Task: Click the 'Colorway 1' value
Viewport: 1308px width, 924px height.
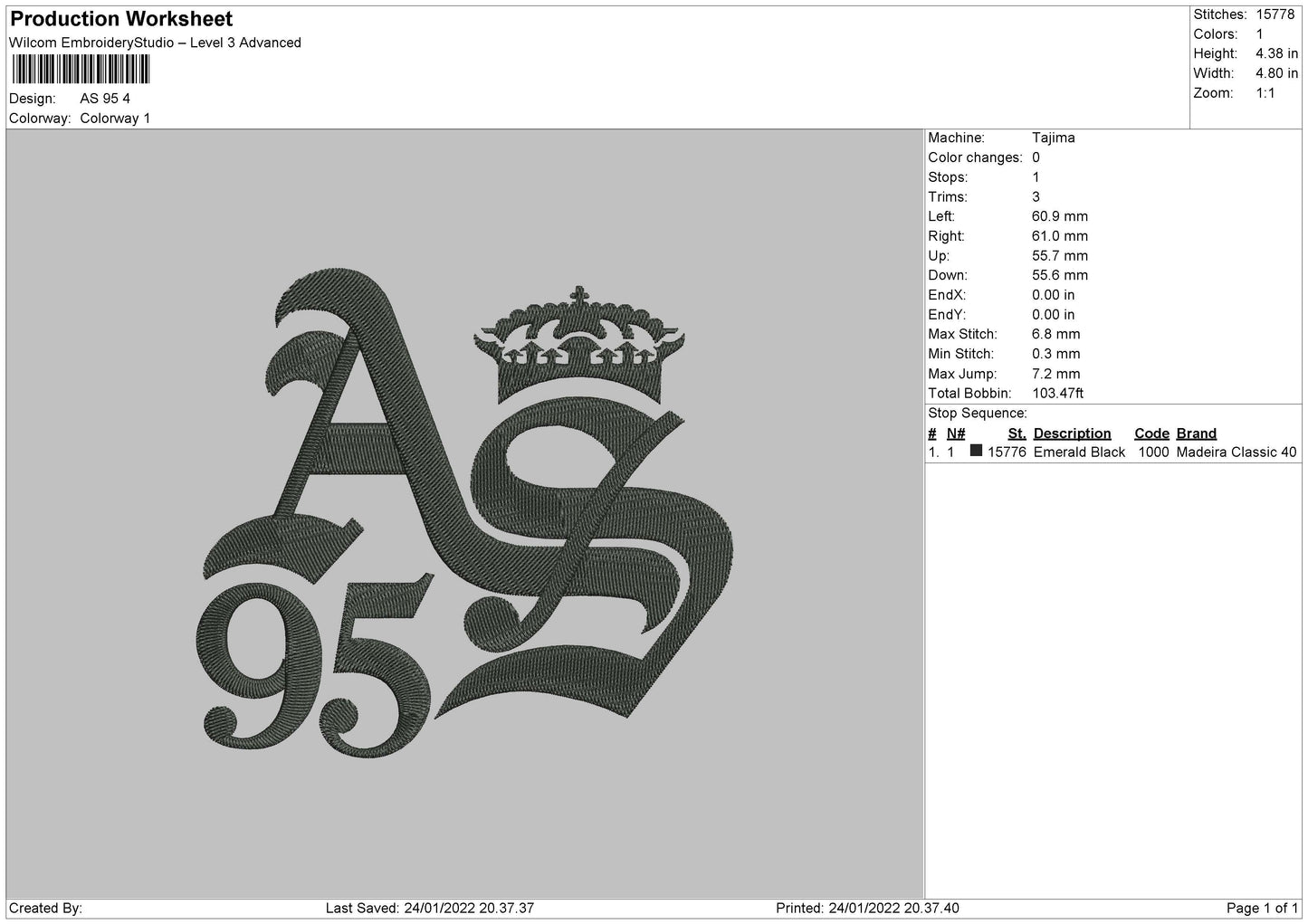Action: tap(115, 119)
